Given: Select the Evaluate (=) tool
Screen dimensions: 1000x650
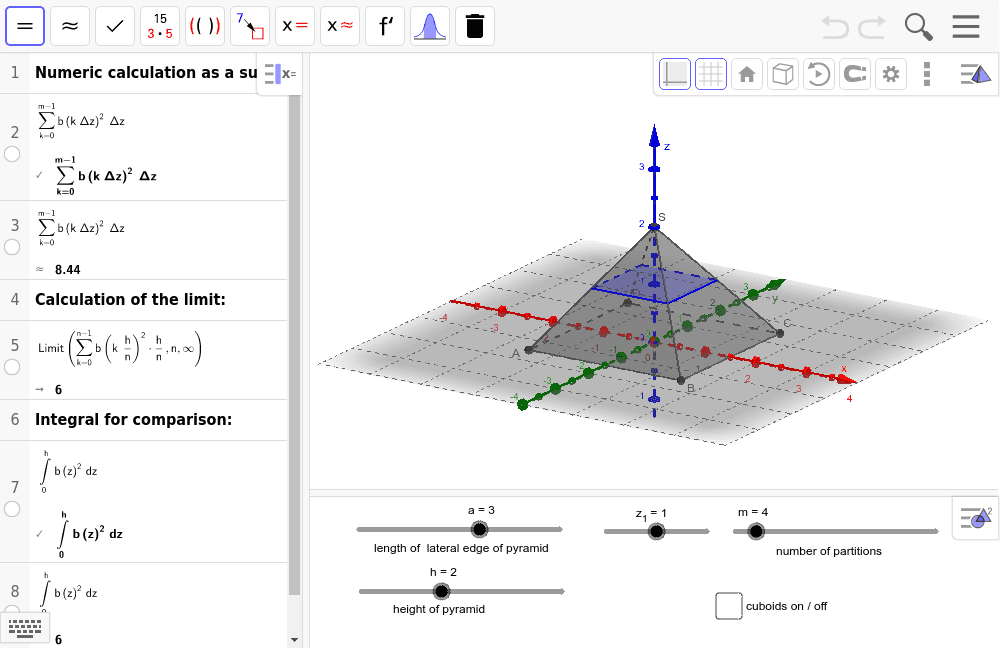Looking at the screenshot, I should coord(25,26).
